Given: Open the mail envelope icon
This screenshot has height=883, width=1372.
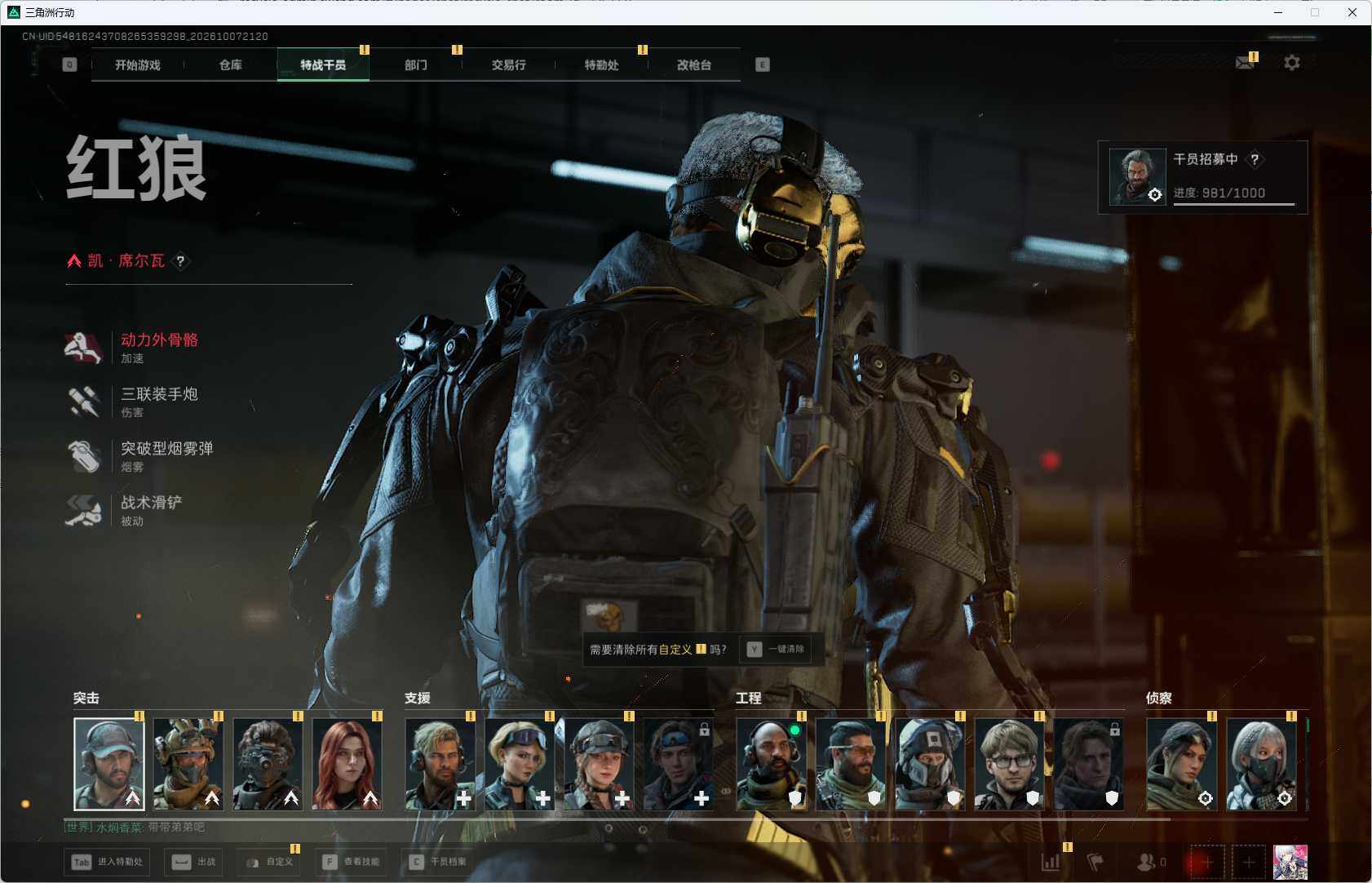Looking at the screenshot, I should [1245, 62].
